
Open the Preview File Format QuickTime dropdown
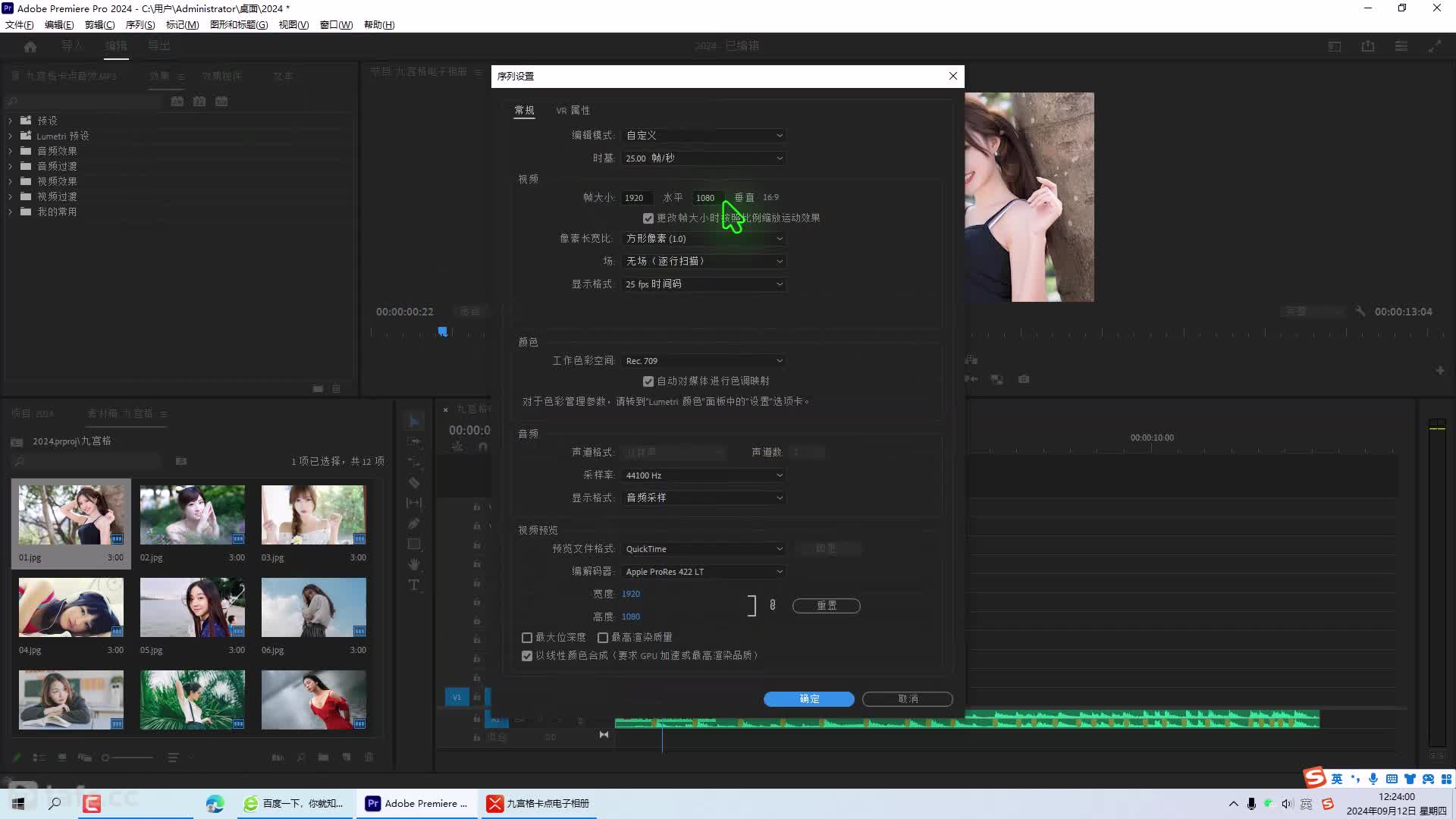tap(704, 548)
